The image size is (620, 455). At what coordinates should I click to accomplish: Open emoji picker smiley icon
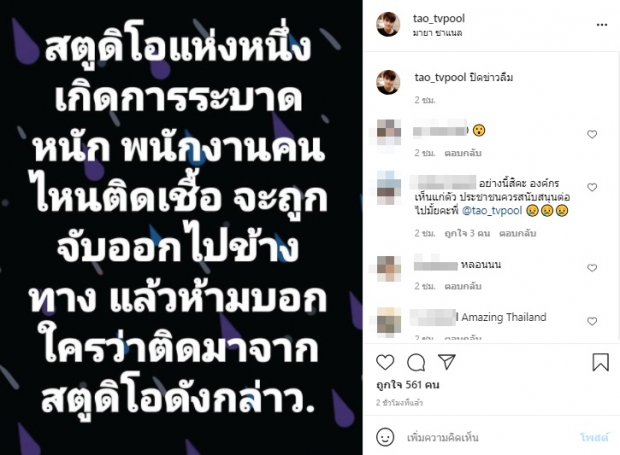(x=385, y=437)
